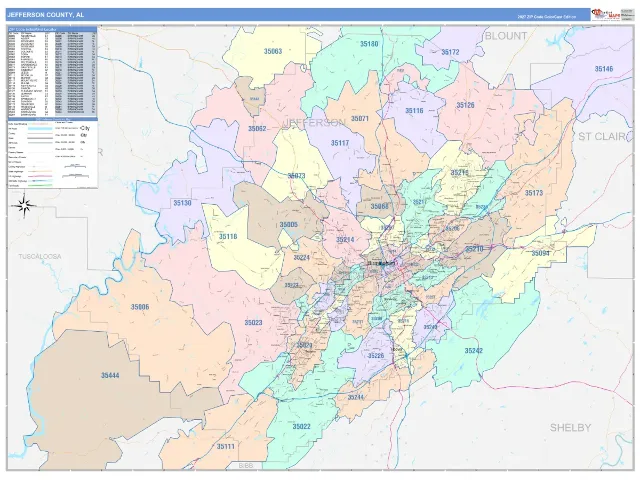Click the 35023 ZIP code label
The image size is (640, 480).
(253, 323)
